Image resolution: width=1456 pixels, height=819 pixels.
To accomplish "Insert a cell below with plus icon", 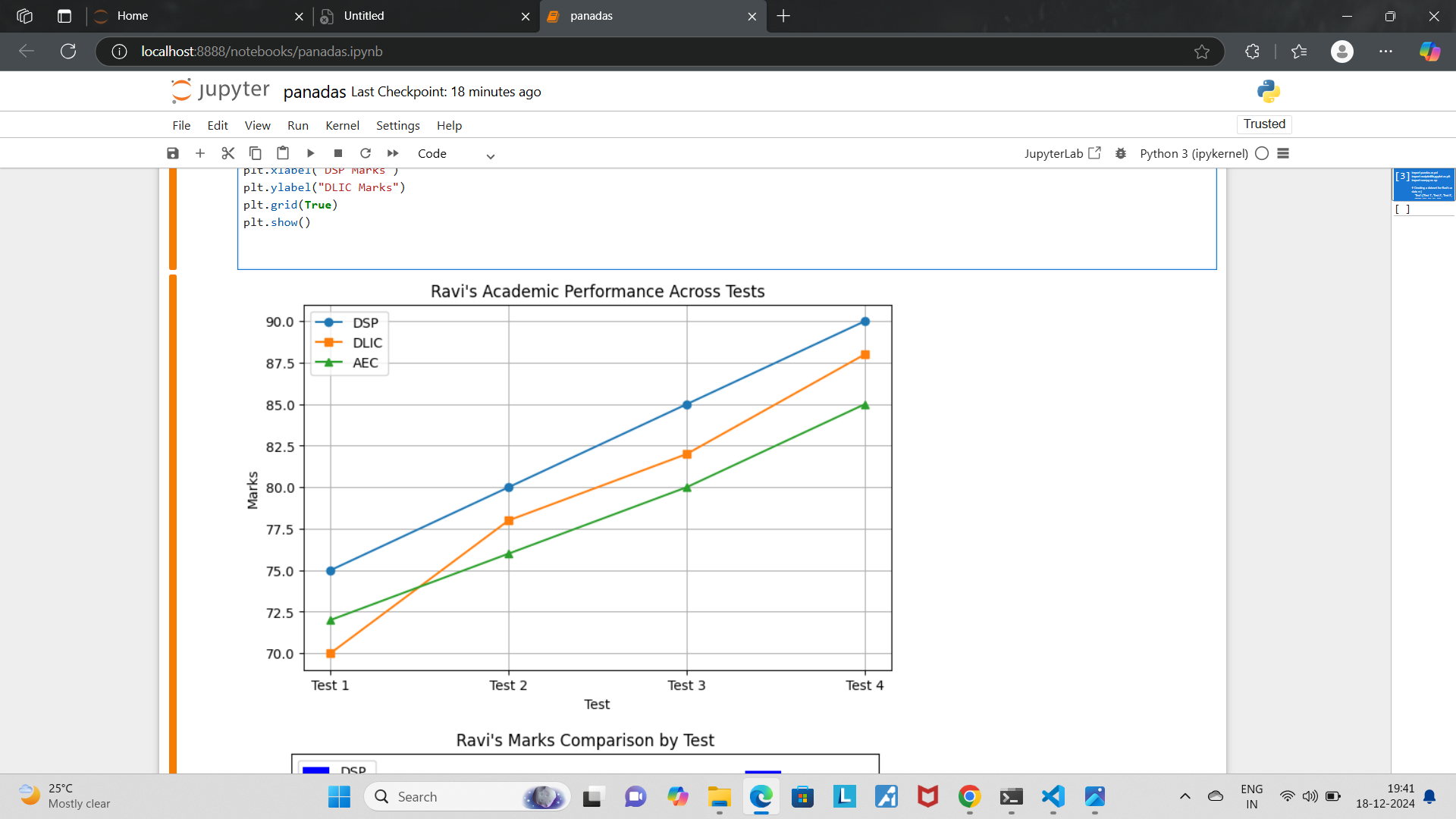I will point(200,153).
